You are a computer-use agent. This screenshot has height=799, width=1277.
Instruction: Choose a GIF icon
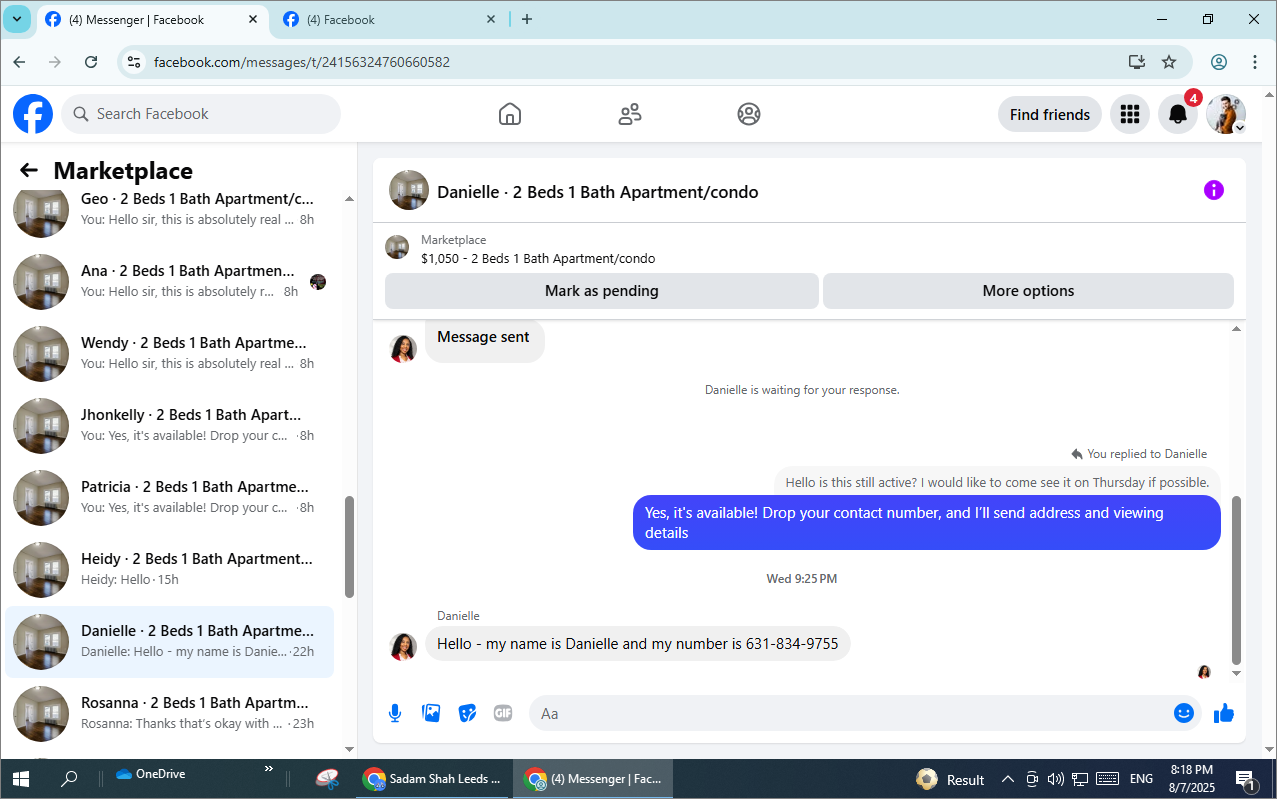pos(503,713)
